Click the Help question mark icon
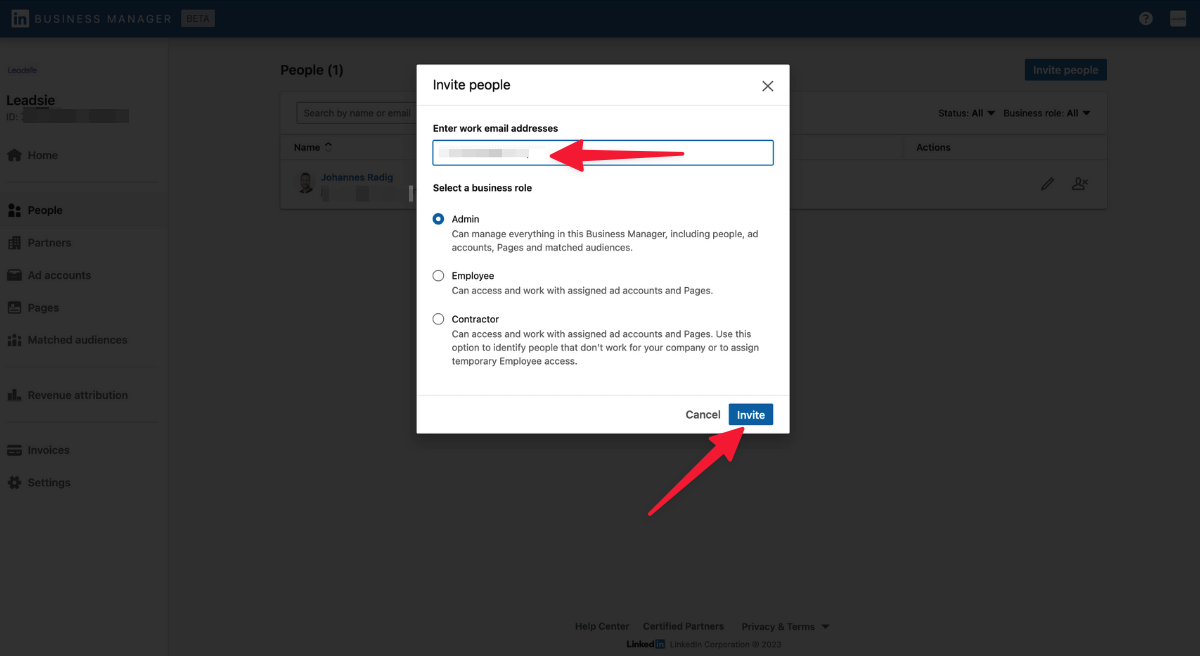 (1145, 17)
